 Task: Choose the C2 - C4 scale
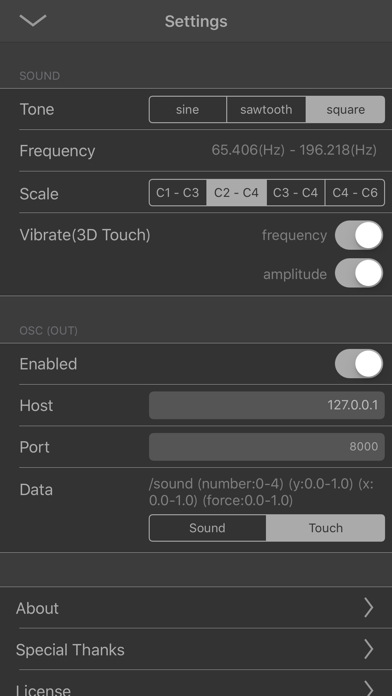pyautogui.click(x=237, y=193)
